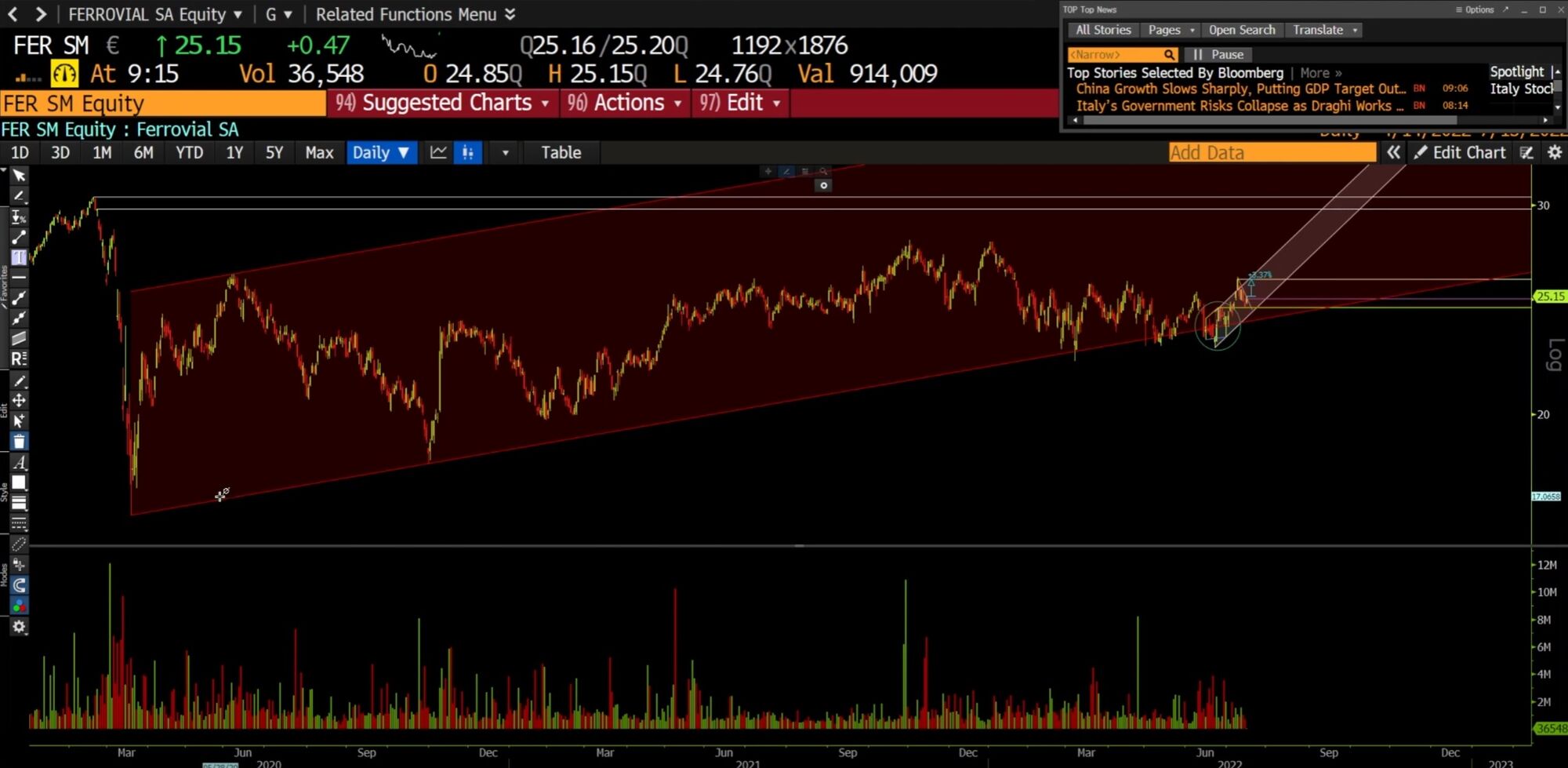1568x768 pixels.
Task: Click the yellow gauge icon beside At 9:15
Action: [x=64, y=74]
